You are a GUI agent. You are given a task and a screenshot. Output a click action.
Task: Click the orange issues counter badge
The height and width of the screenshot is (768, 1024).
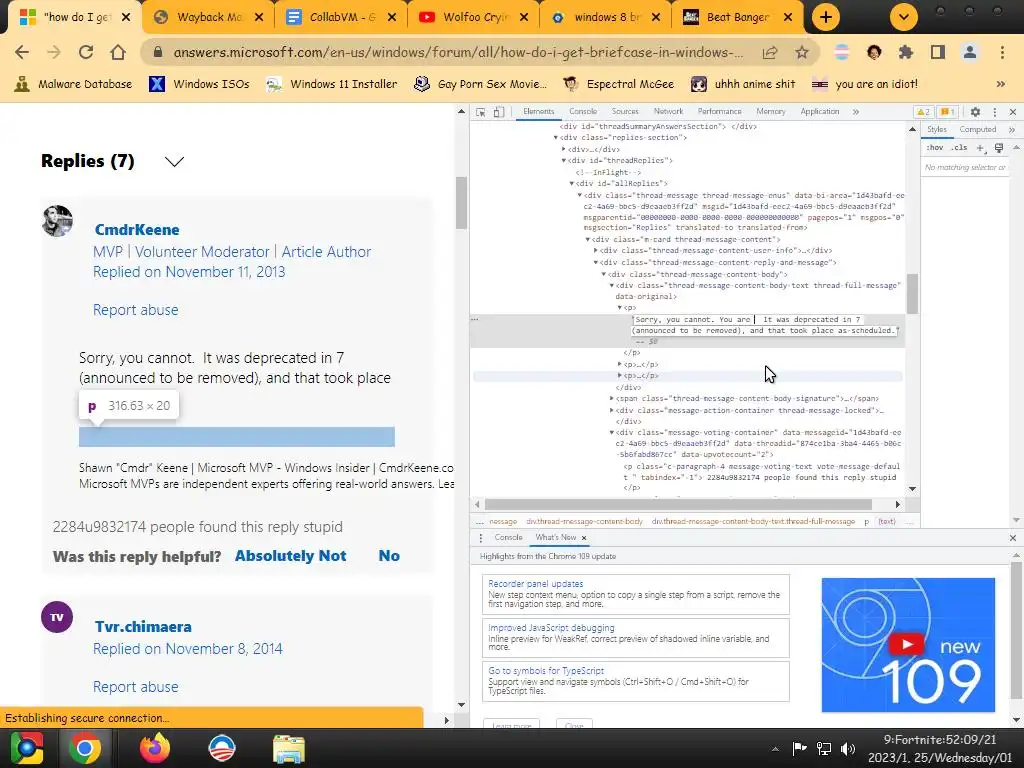(948, 112)
